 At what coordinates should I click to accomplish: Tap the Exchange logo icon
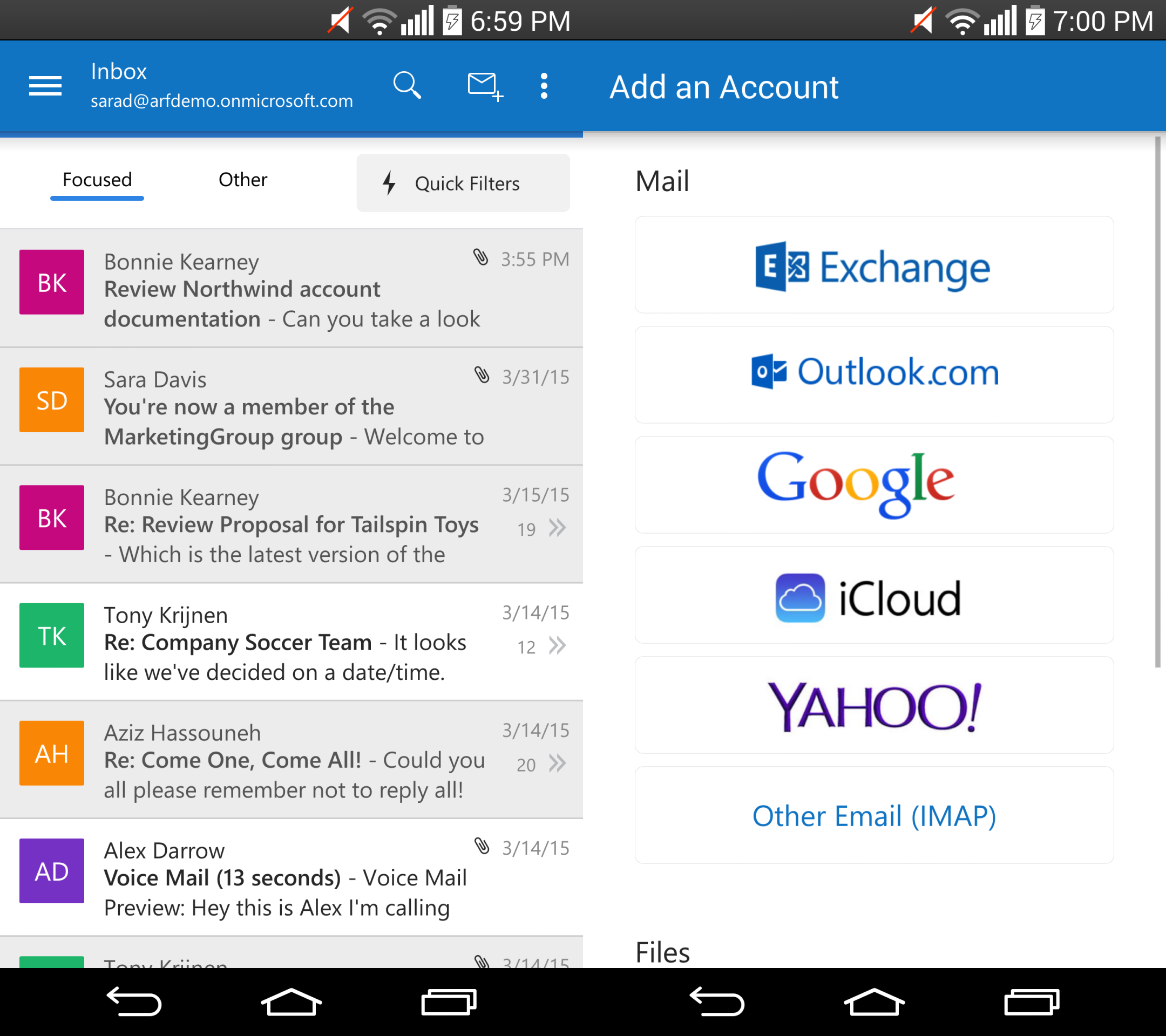(x=782, y=266)
